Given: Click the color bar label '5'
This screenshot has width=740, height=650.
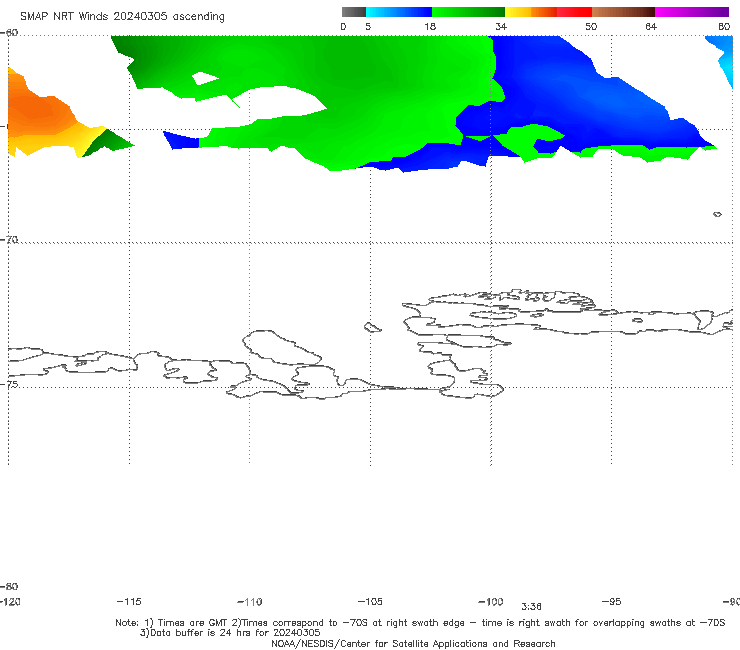Looking at the screenshot, I should (368, 27).
